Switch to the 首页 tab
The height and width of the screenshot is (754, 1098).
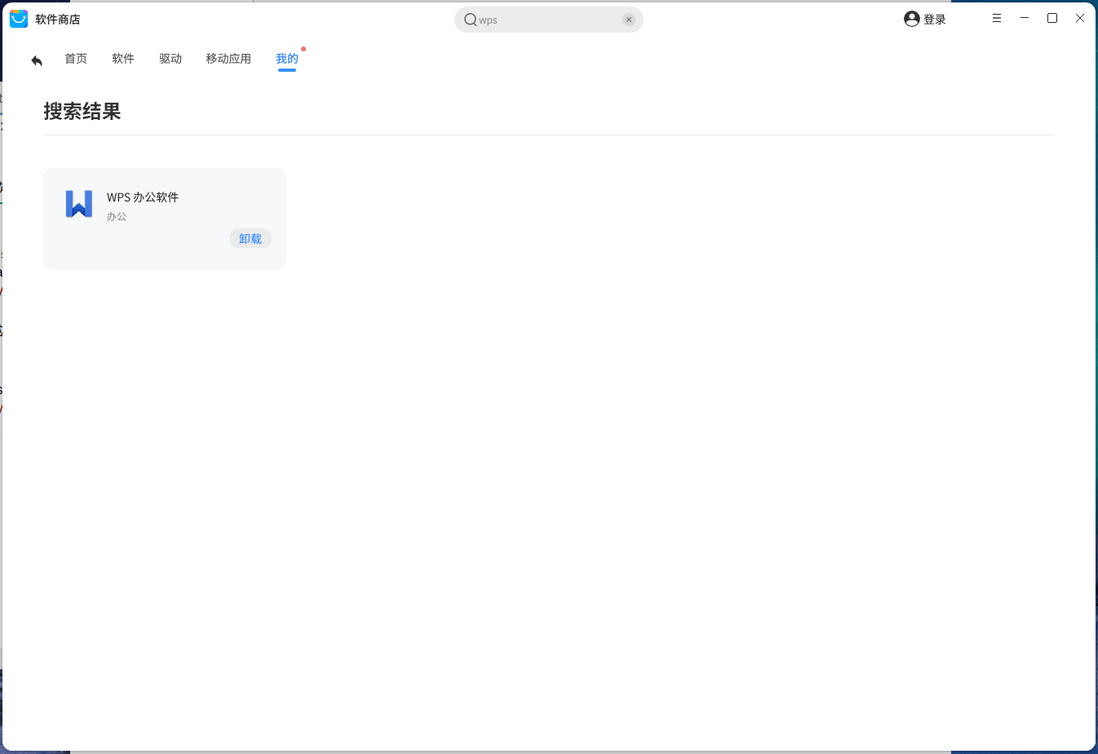pos(76,59)
